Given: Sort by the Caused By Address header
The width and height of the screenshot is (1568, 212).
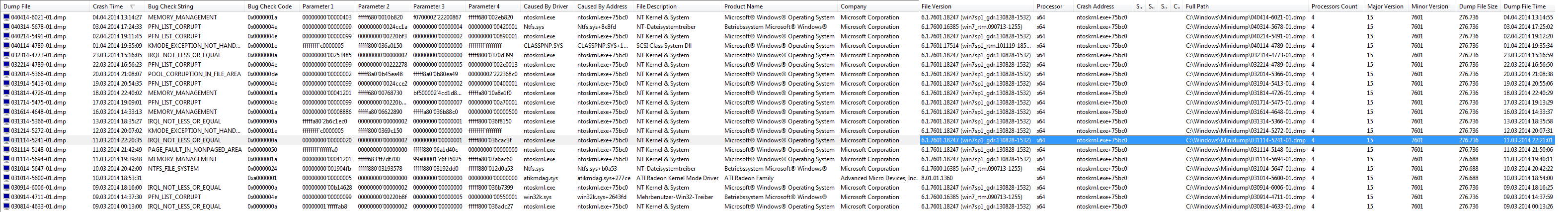Looking at the screenshot, I should point(605,6).
